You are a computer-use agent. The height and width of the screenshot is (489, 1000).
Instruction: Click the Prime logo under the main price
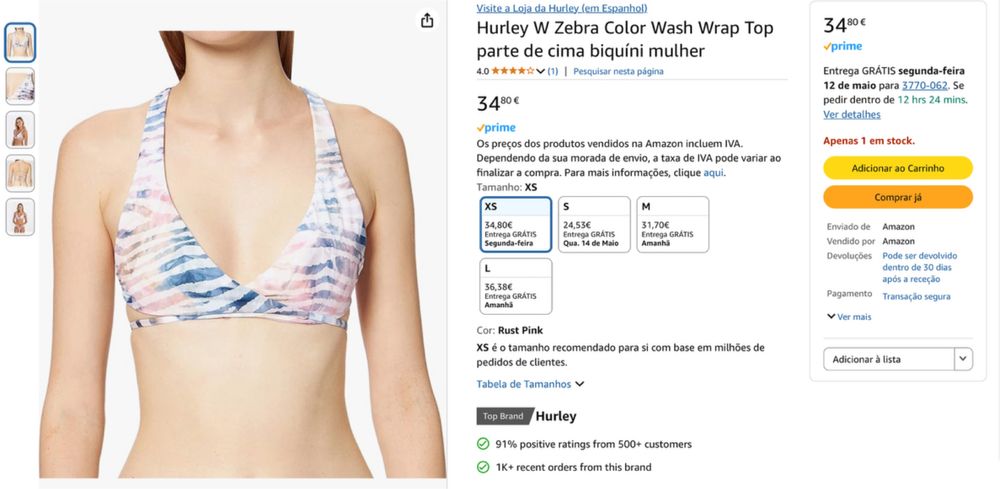(x=496, y=128)
